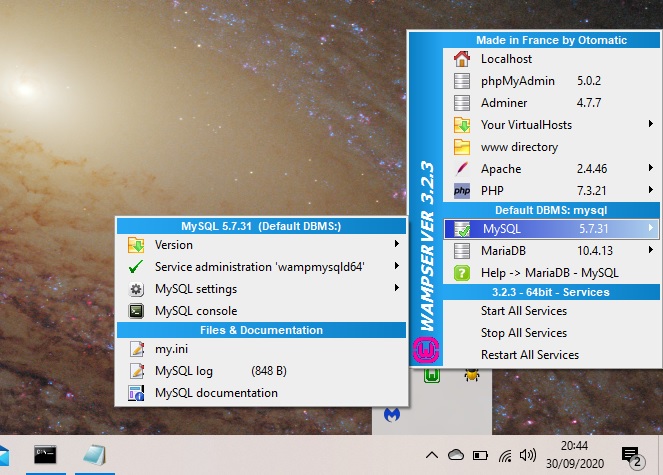Image resolution: width=663 pixels, height=475 pixels.
Task: Open the www directory folder
Action: tap(519, 147)
